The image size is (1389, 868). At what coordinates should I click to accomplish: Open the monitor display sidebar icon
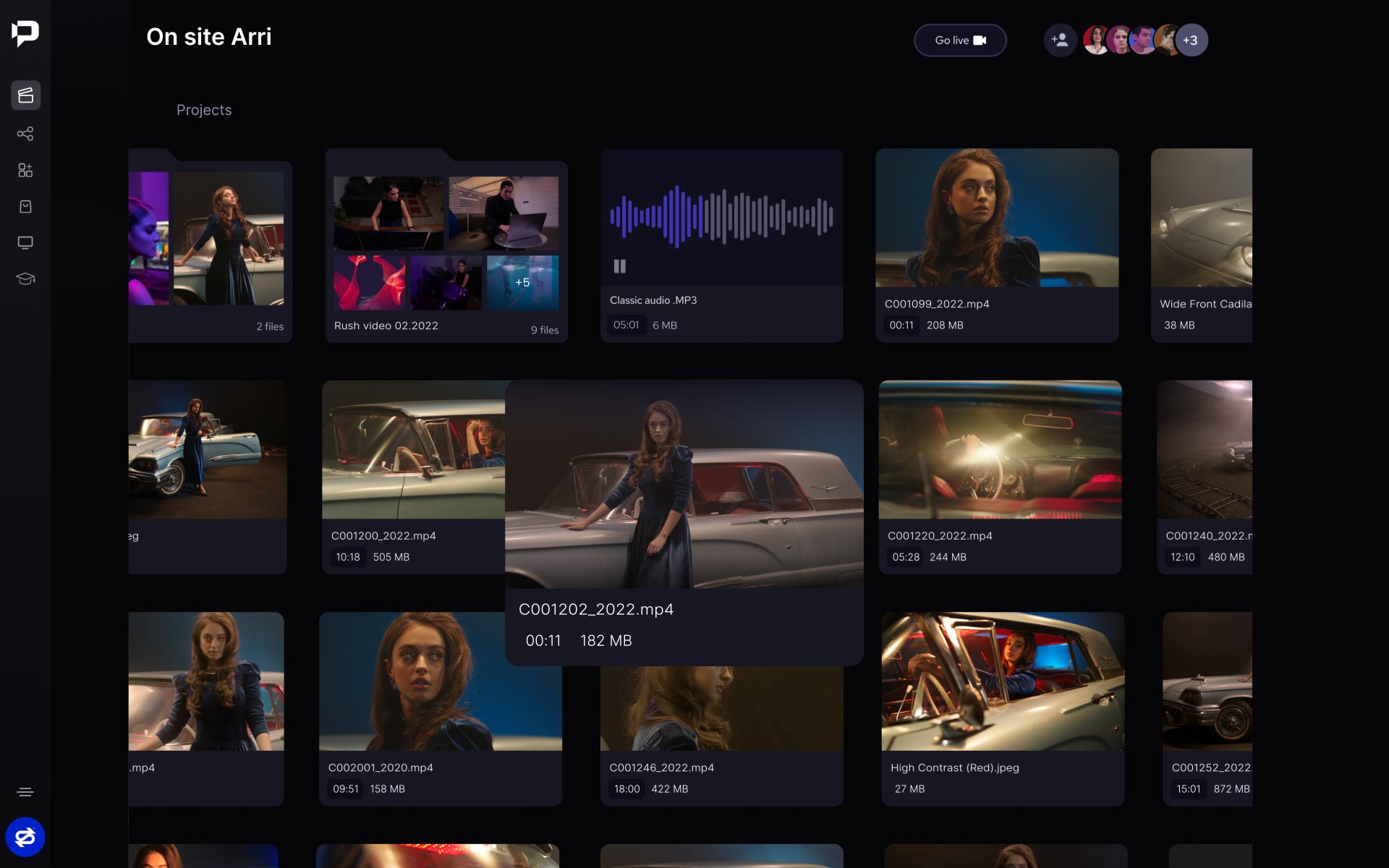coord(25,242)
